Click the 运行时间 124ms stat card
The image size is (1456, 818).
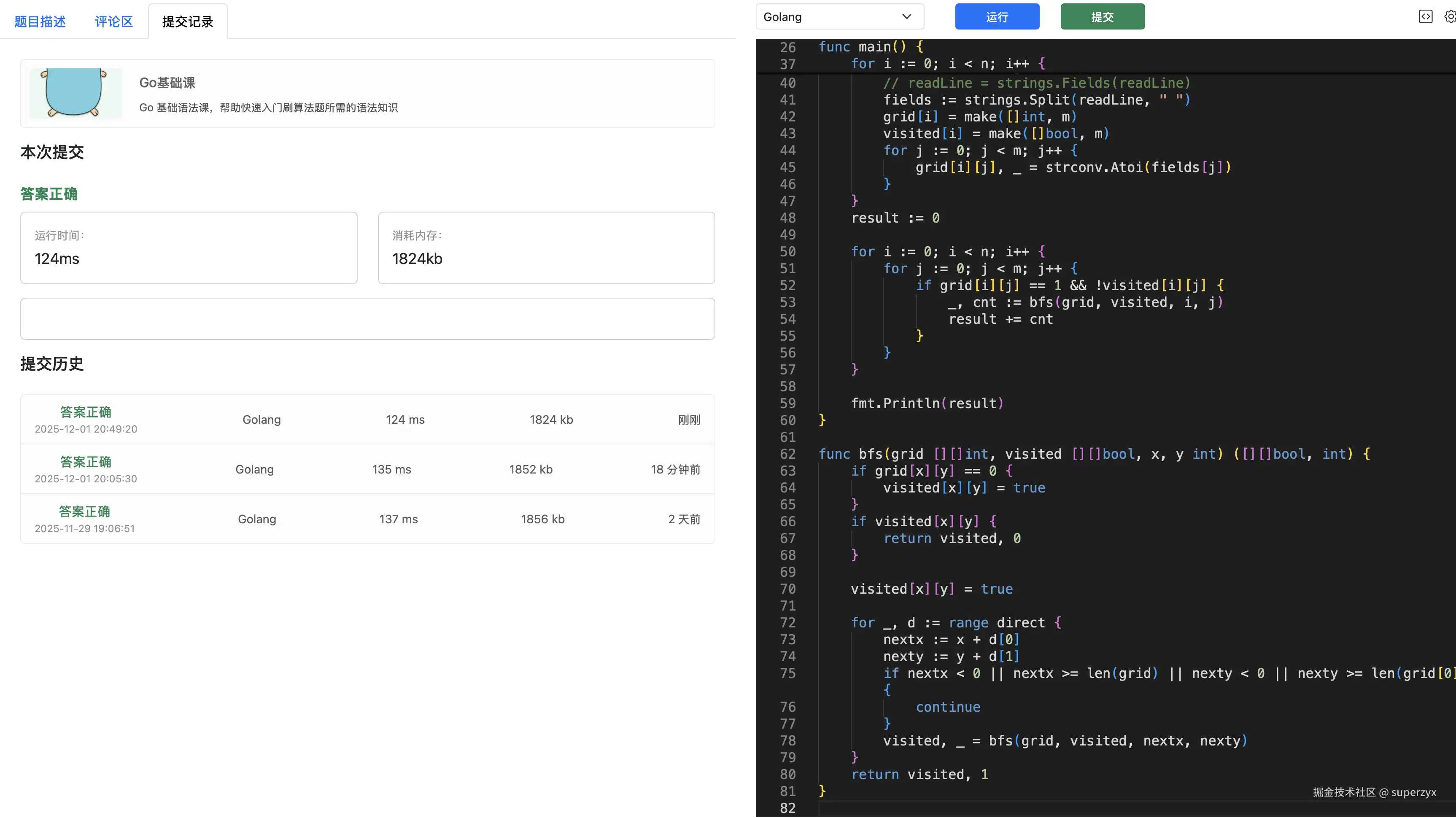point(189,248)
